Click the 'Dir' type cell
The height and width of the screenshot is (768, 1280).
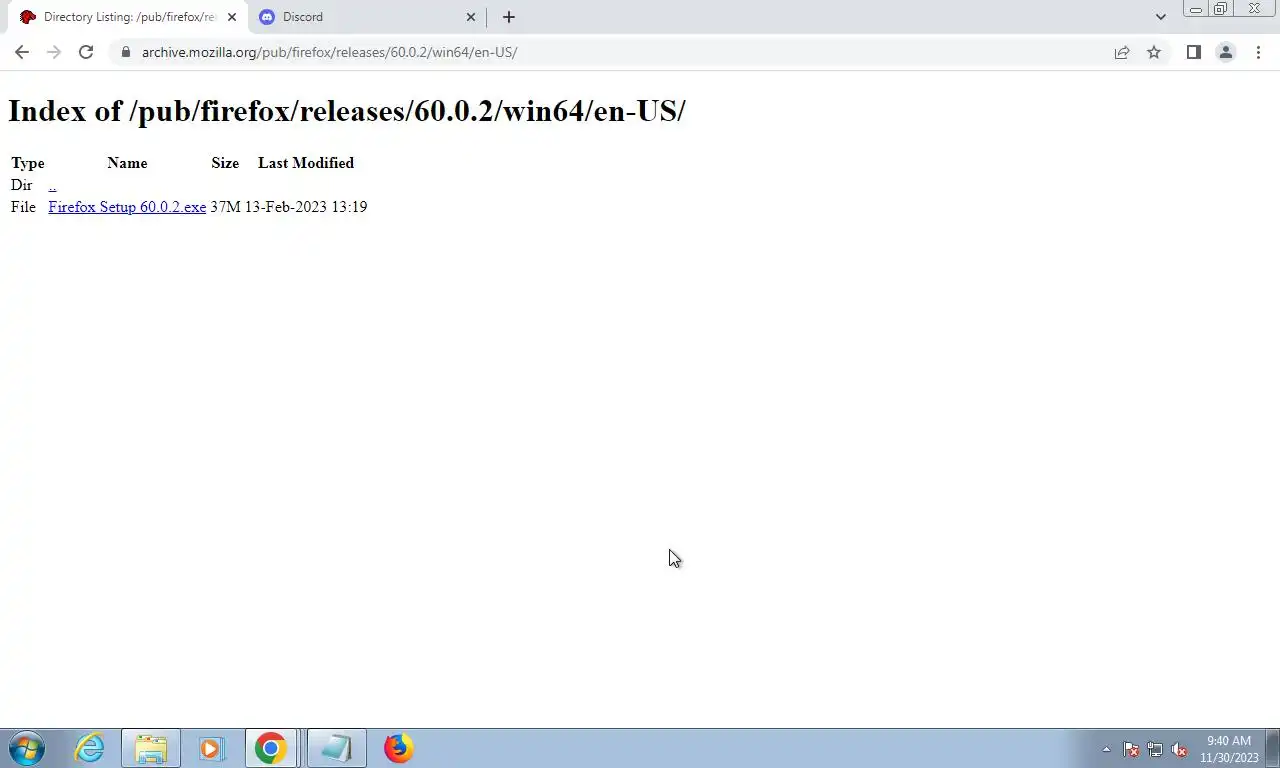(x=22, y=185)
